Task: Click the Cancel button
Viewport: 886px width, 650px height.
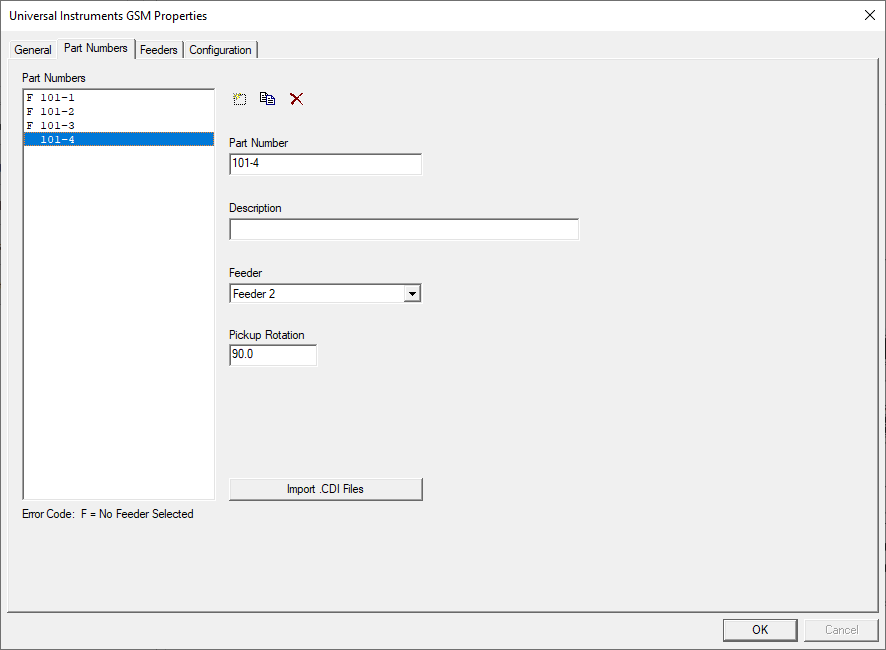Action: click(x=841, y=630)
